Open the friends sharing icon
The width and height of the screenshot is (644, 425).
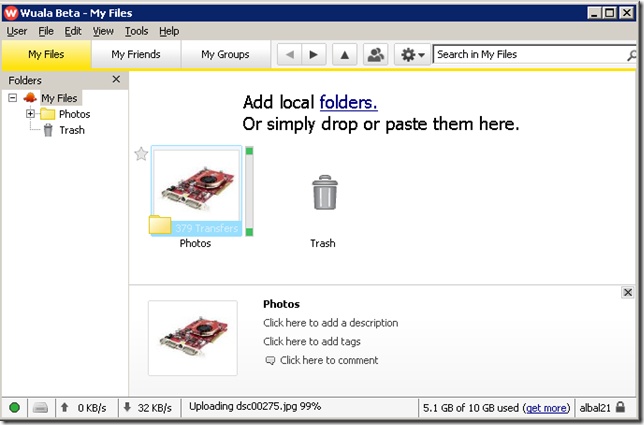[x=375, y=55]
